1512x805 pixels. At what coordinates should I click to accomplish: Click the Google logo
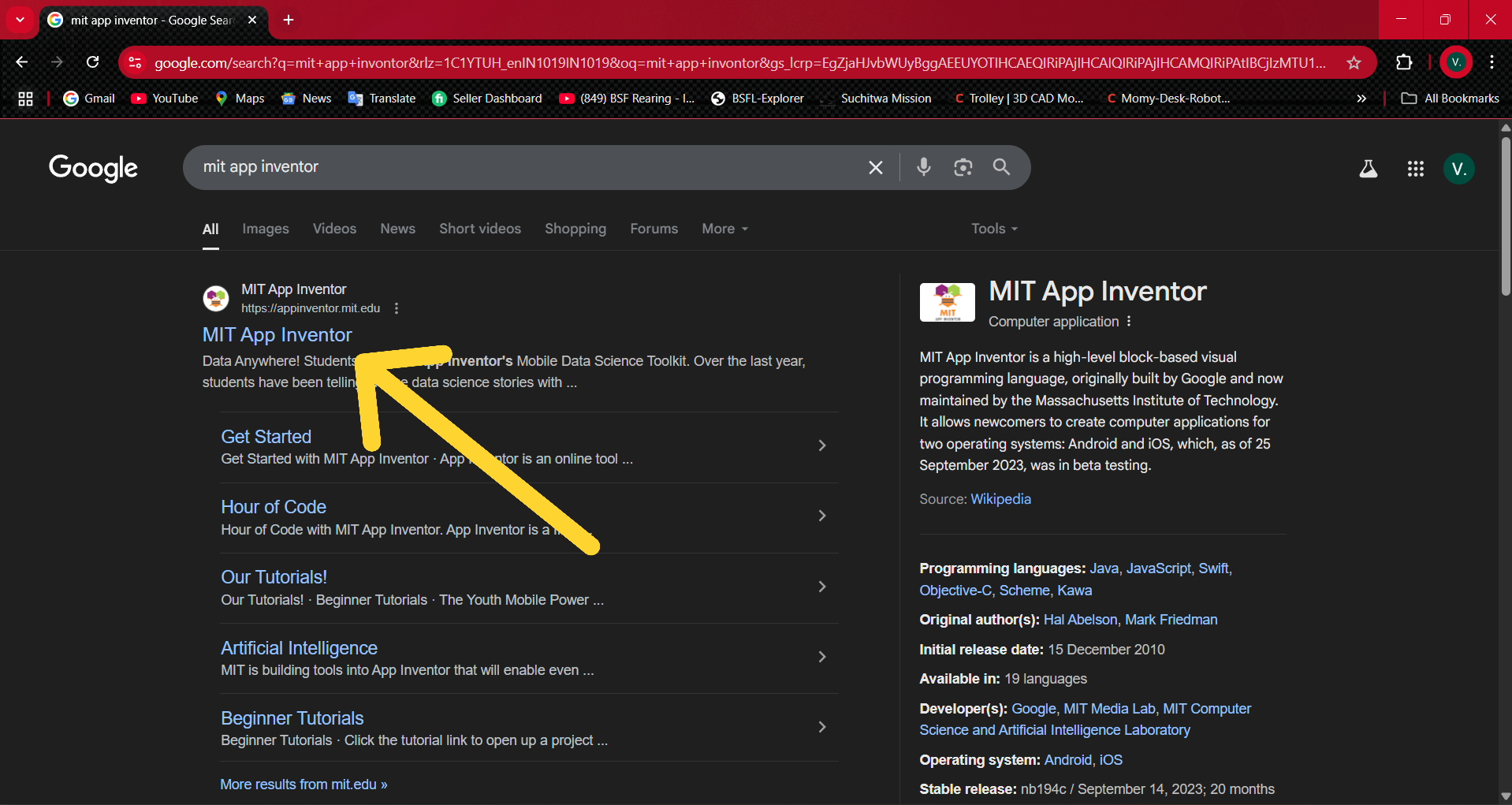coord(93,168)
